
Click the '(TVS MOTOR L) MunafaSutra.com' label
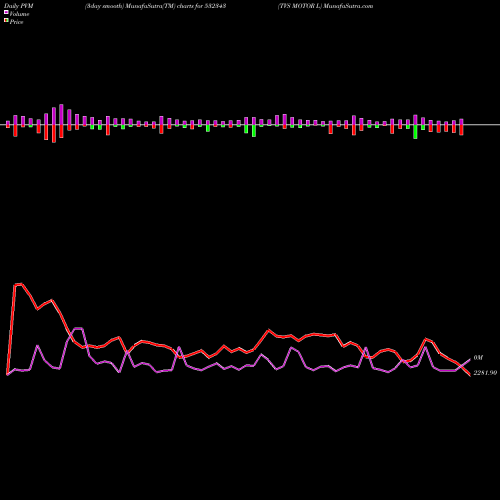pos(325,6)
